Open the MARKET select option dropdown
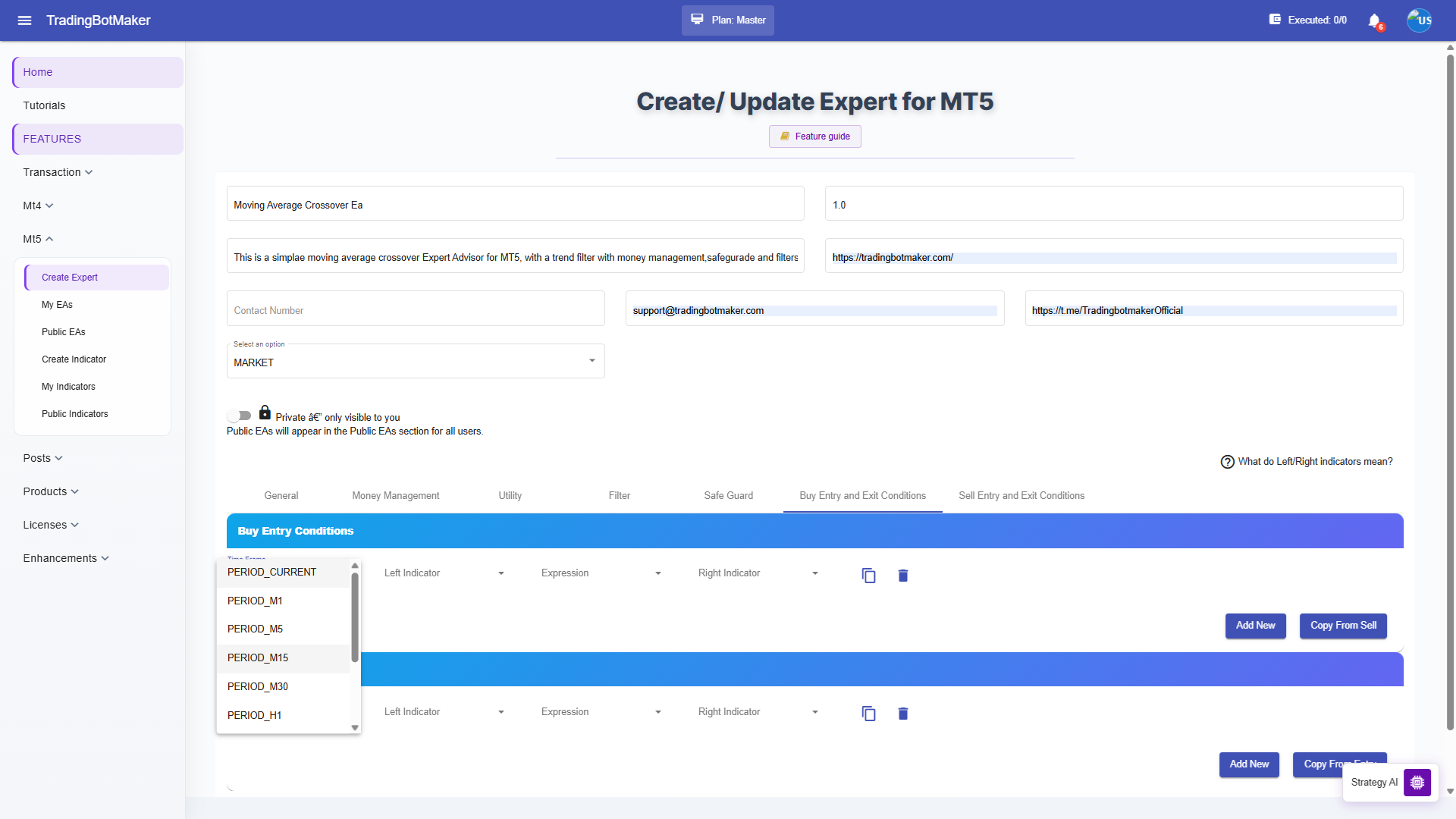Viewport: 1456px width, 819px height. click(416, 362)
